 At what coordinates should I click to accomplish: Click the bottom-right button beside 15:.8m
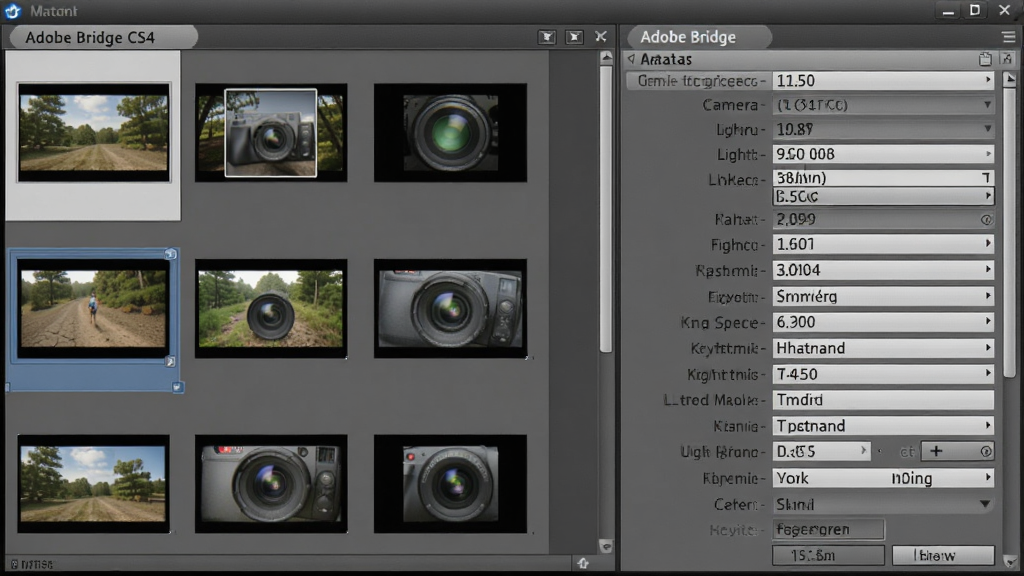point(943,556)
